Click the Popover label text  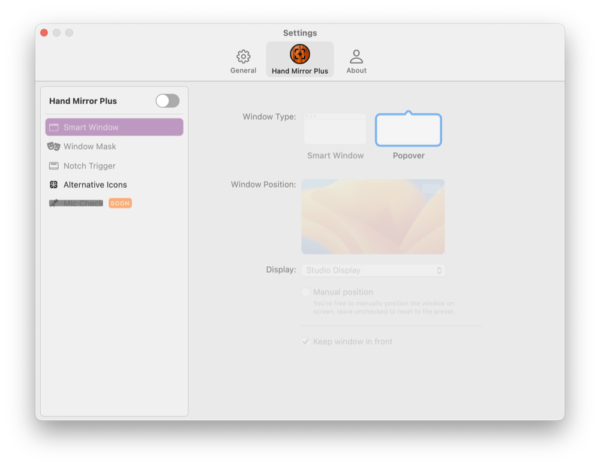pos(408,156)
